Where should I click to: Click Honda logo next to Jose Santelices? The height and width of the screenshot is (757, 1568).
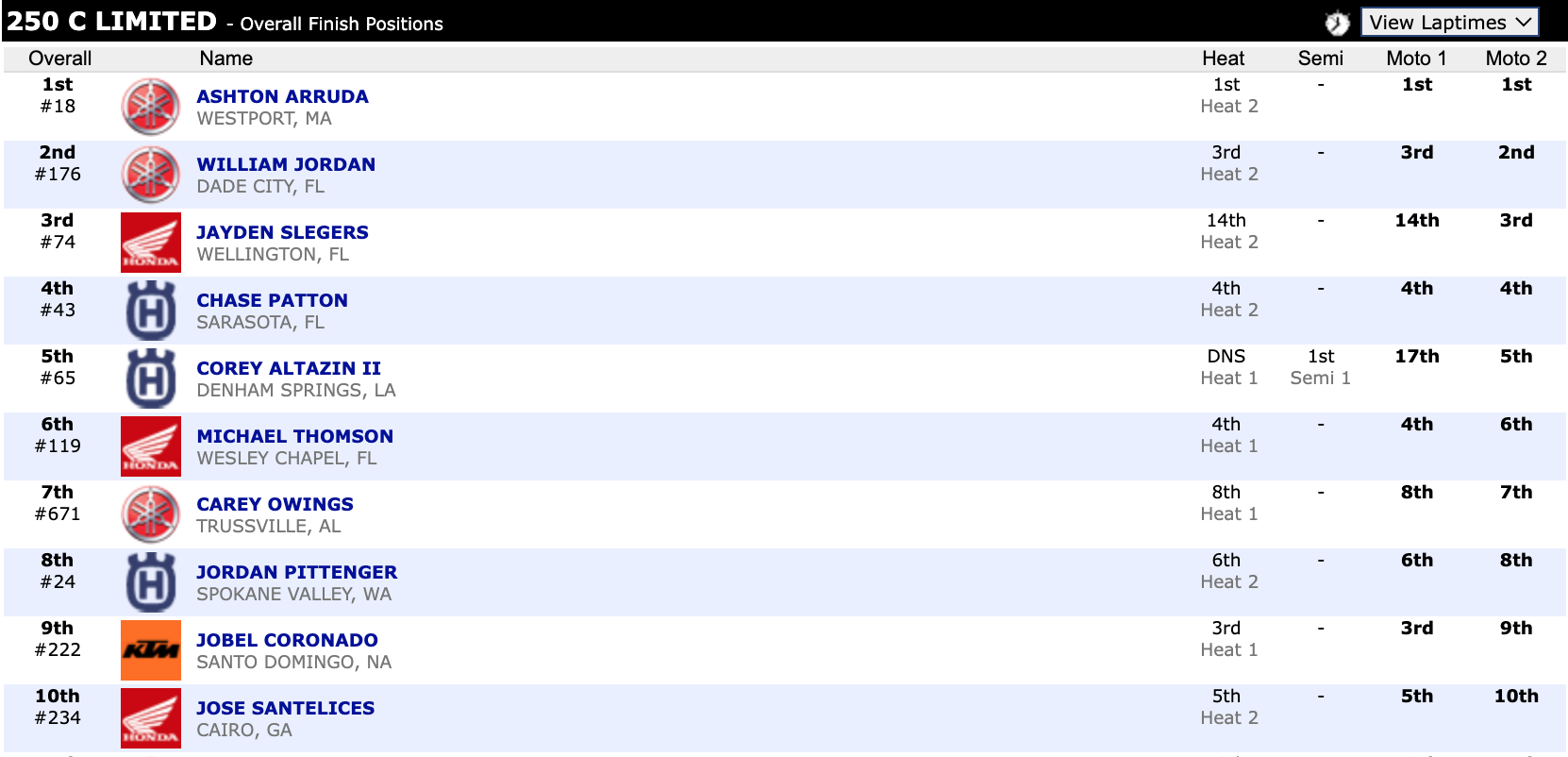pos(151,718)
